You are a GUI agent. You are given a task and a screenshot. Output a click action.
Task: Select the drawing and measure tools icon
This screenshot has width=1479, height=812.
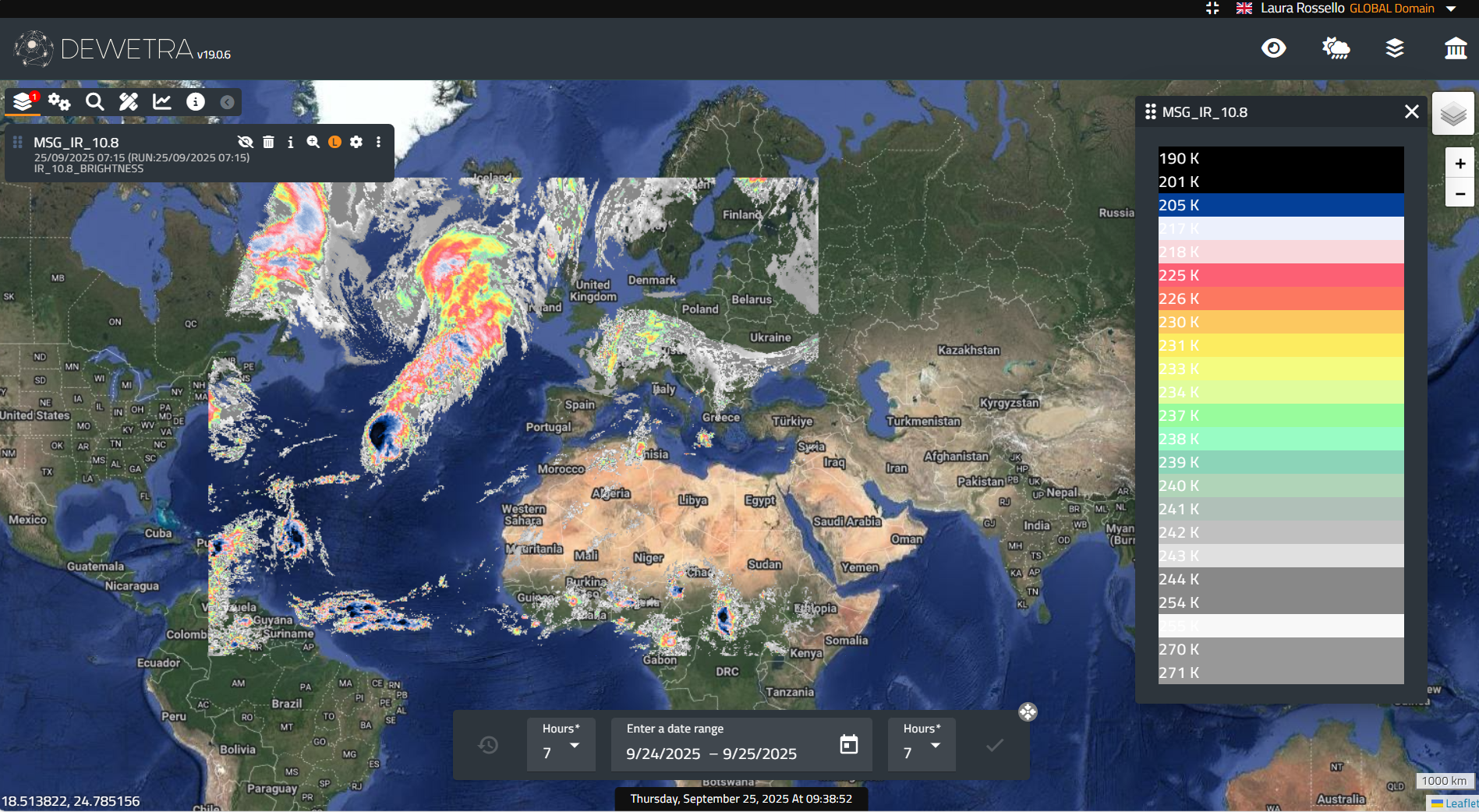tap(128, 102)
